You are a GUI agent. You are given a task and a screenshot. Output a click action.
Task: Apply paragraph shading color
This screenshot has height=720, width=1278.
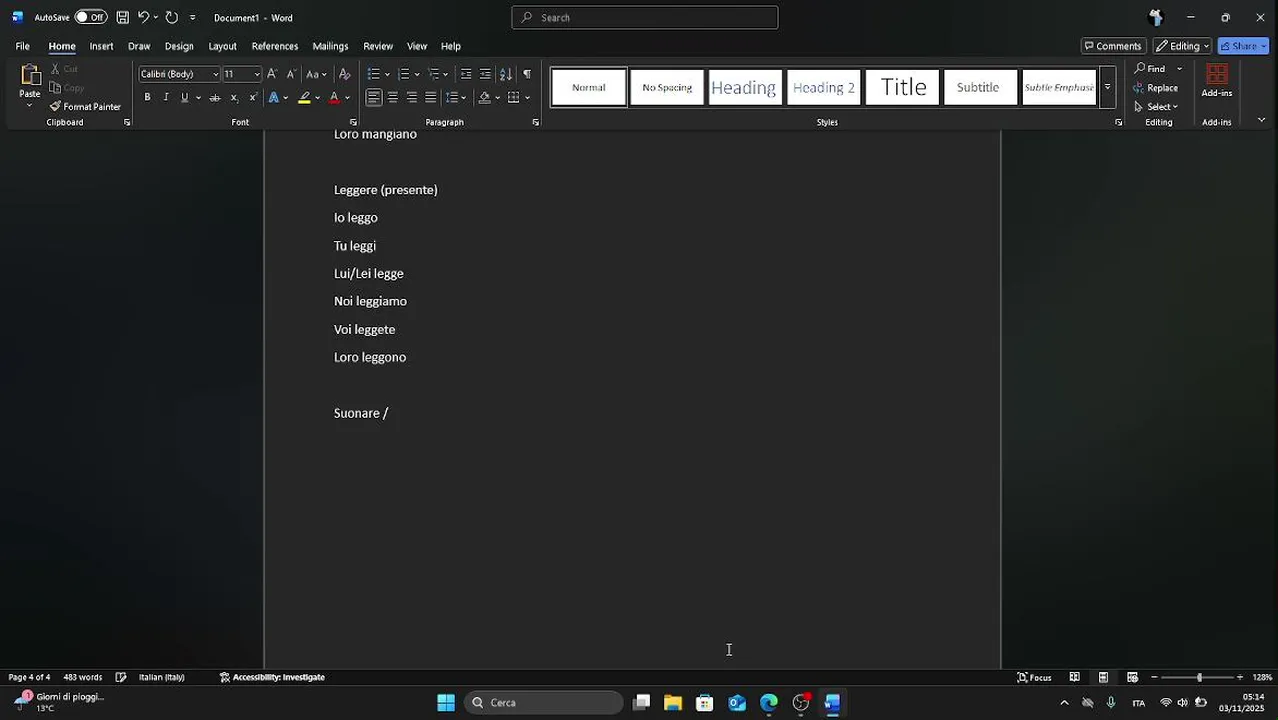(484, 98)
